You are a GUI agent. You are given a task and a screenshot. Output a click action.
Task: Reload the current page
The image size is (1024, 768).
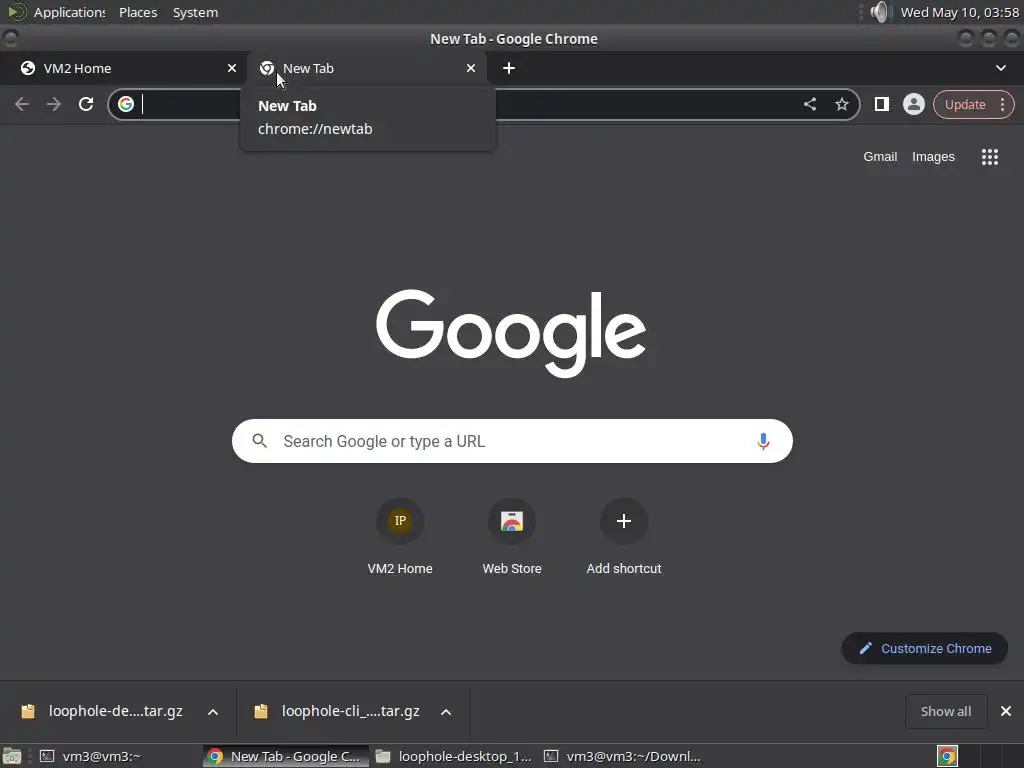[86, 104]
